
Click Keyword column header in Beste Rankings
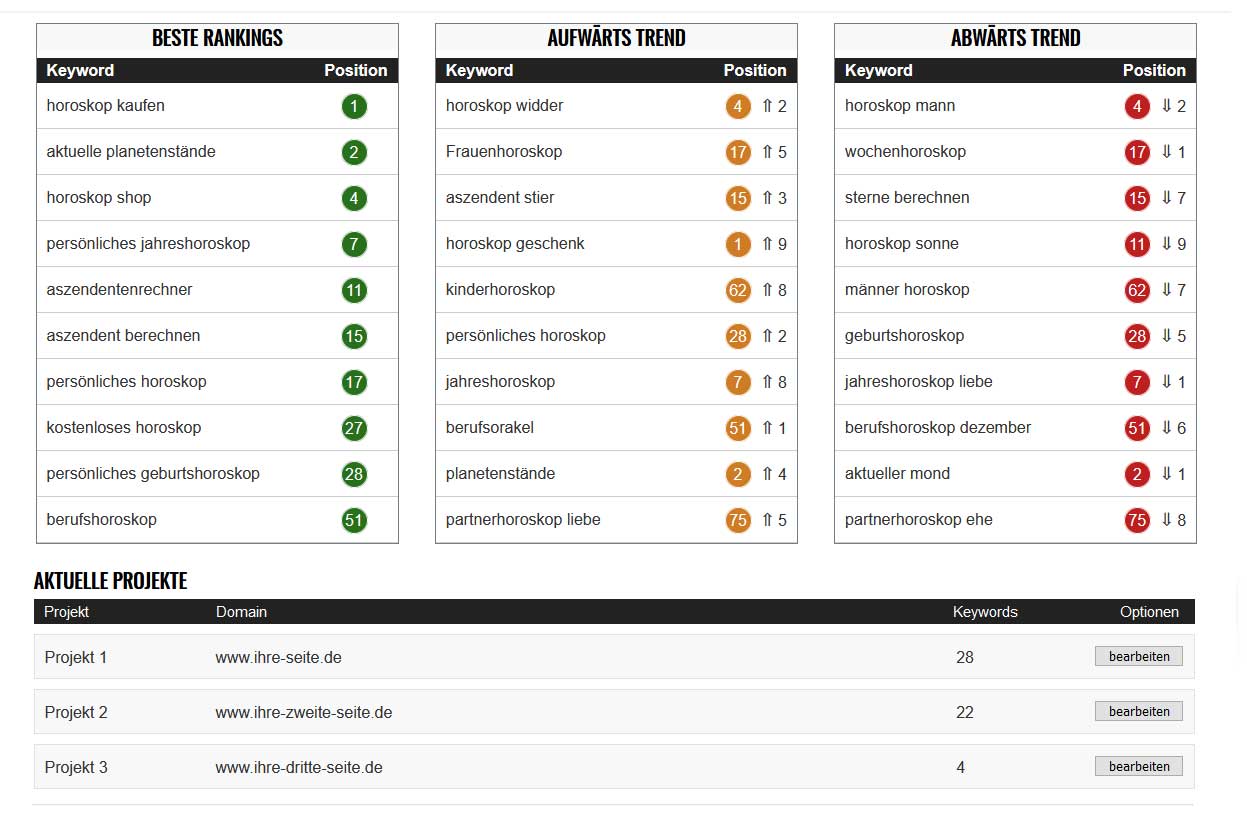(x=80, y=71)
